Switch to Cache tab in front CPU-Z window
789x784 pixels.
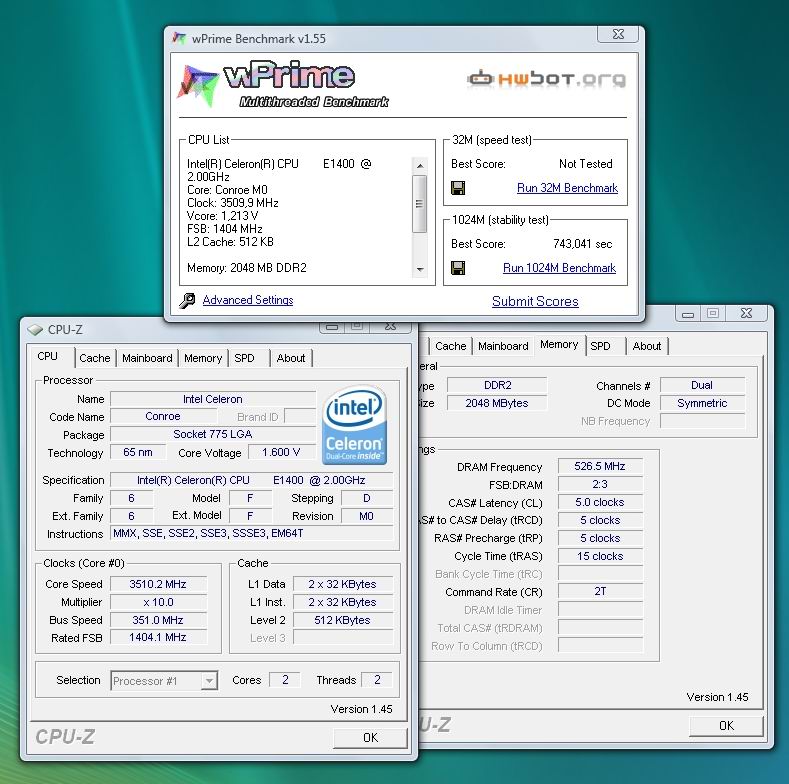tap(95, 358)
